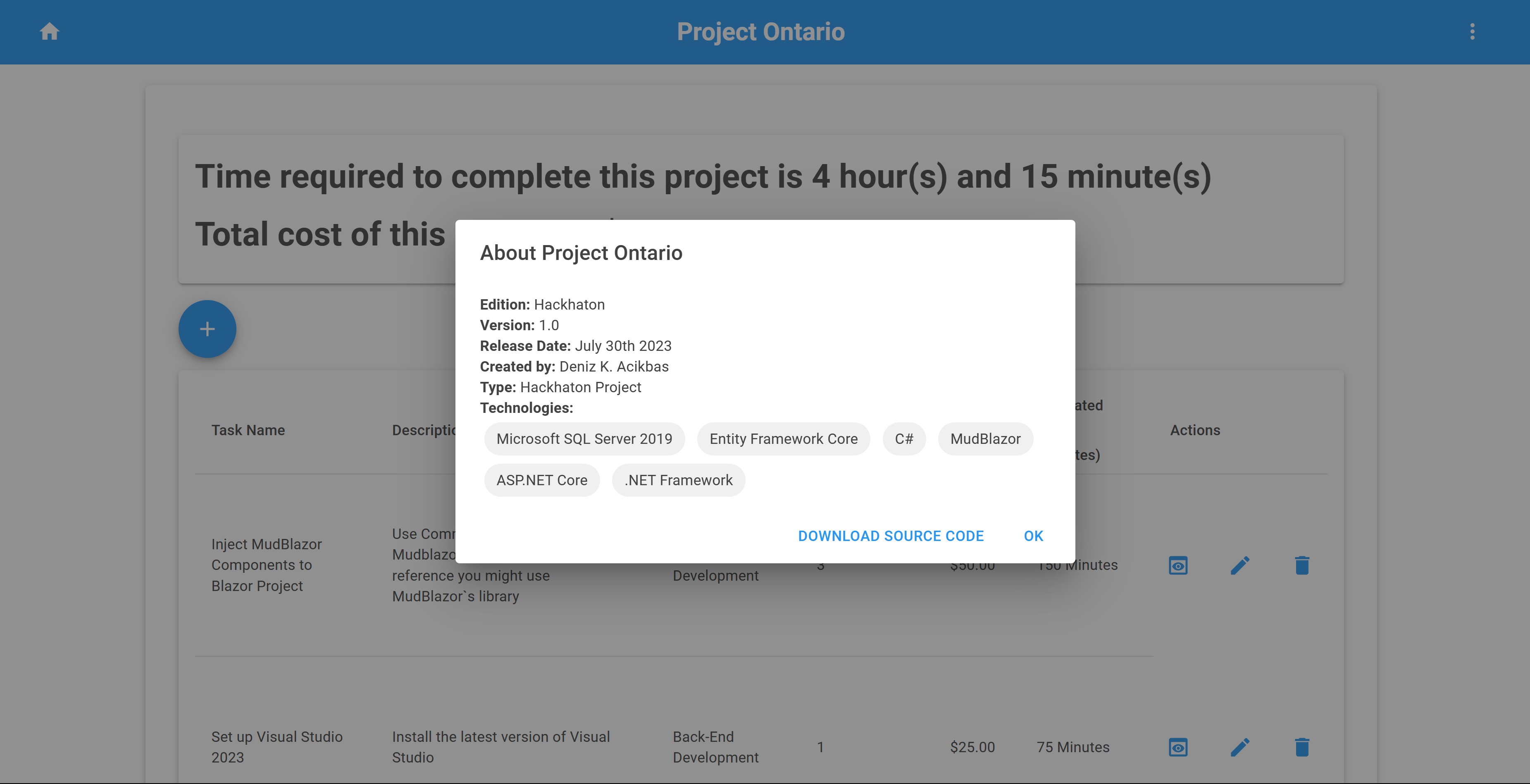Image resolution: width=1530 pixels, height=784 pixels.
Task: Edit the Set up Visual Studio 2023 task
Action: pos(1240,746)
